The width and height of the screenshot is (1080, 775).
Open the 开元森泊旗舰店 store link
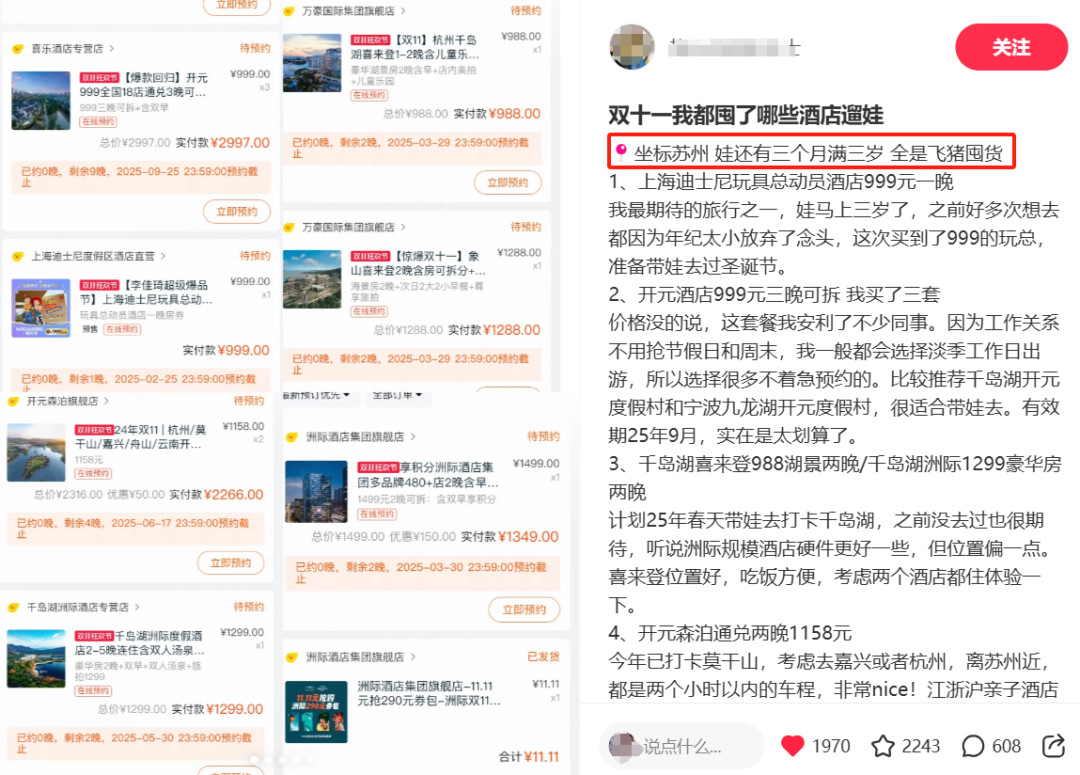click(62, 401)
